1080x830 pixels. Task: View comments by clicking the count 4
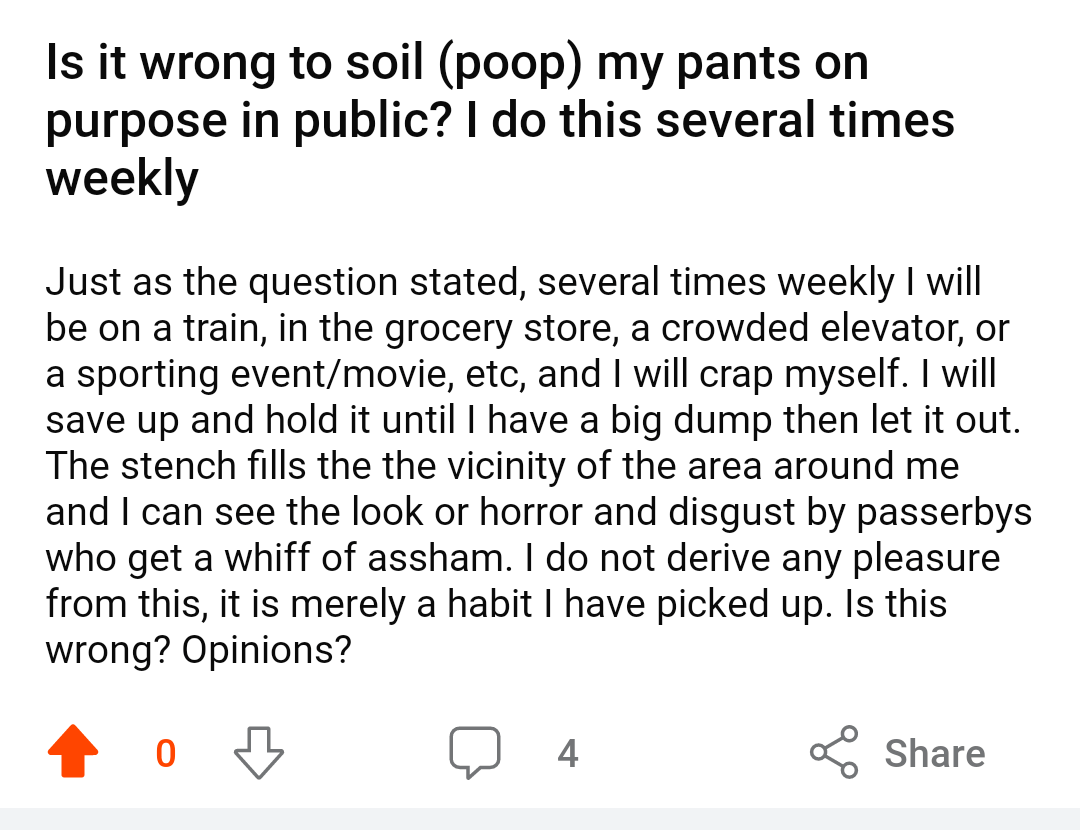pos(567,753)
